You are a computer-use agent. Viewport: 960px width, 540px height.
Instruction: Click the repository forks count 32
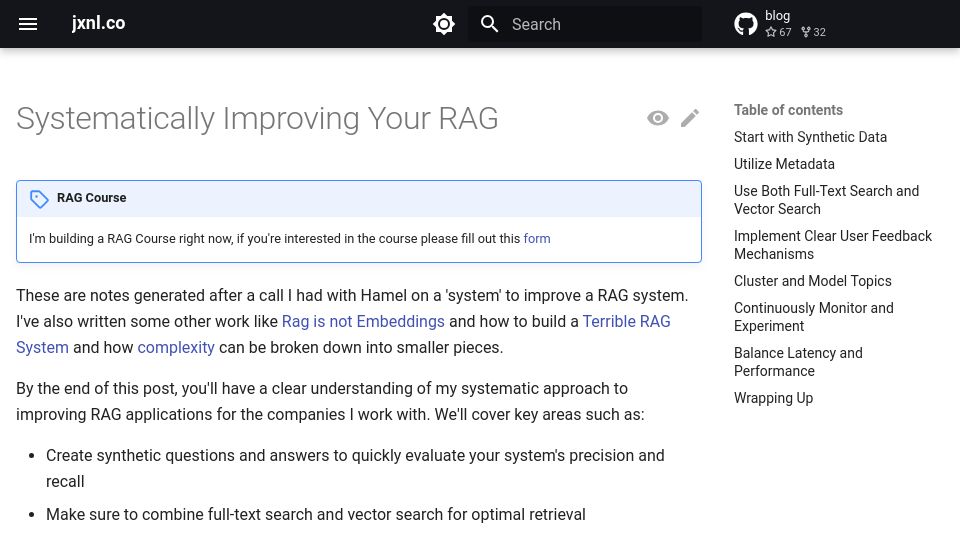coord(814,32)
